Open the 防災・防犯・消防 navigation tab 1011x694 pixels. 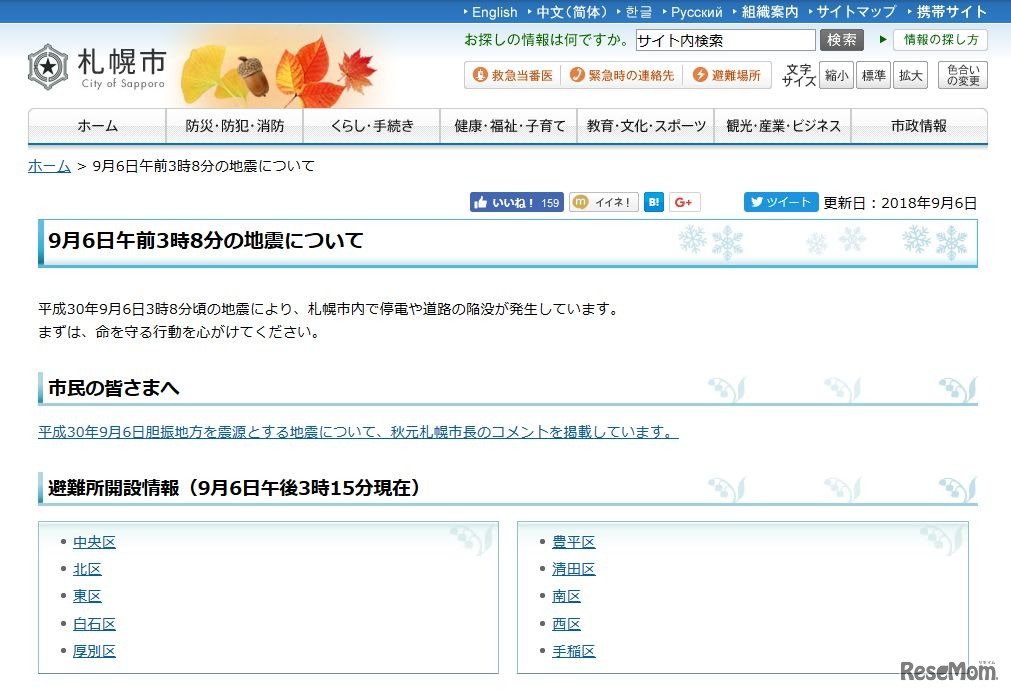click(235, 126)
